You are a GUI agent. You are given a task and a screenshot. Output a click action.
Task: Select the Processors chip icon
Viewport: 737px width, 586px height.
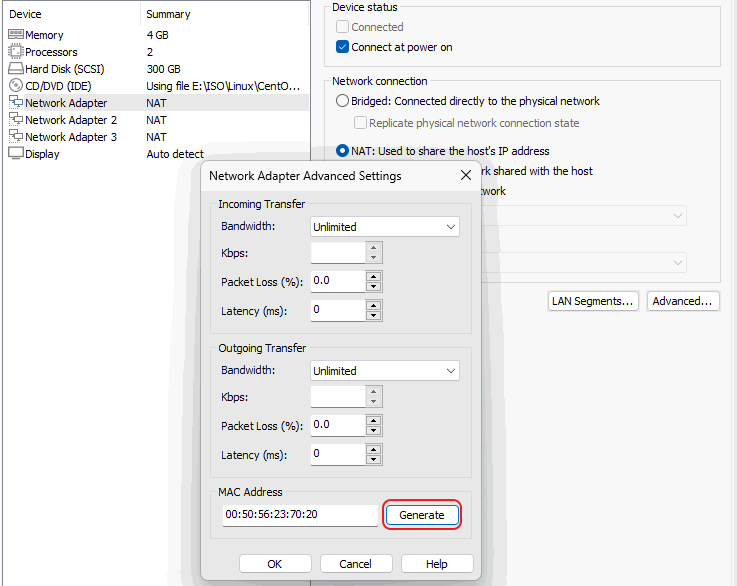[x=16, y=52]
